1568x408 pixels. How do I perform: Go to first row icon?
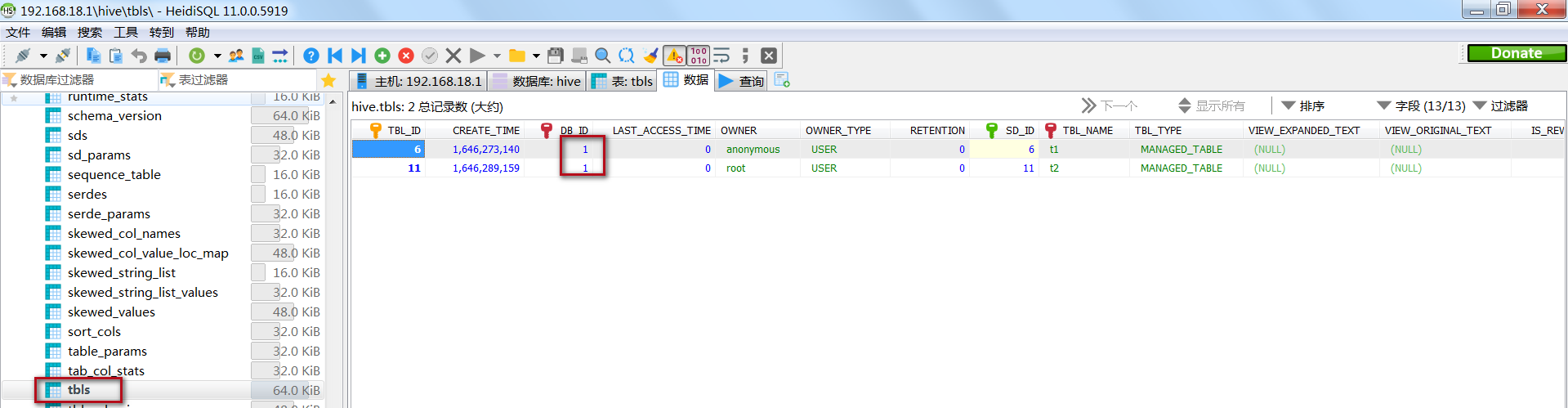click(335, 56)
